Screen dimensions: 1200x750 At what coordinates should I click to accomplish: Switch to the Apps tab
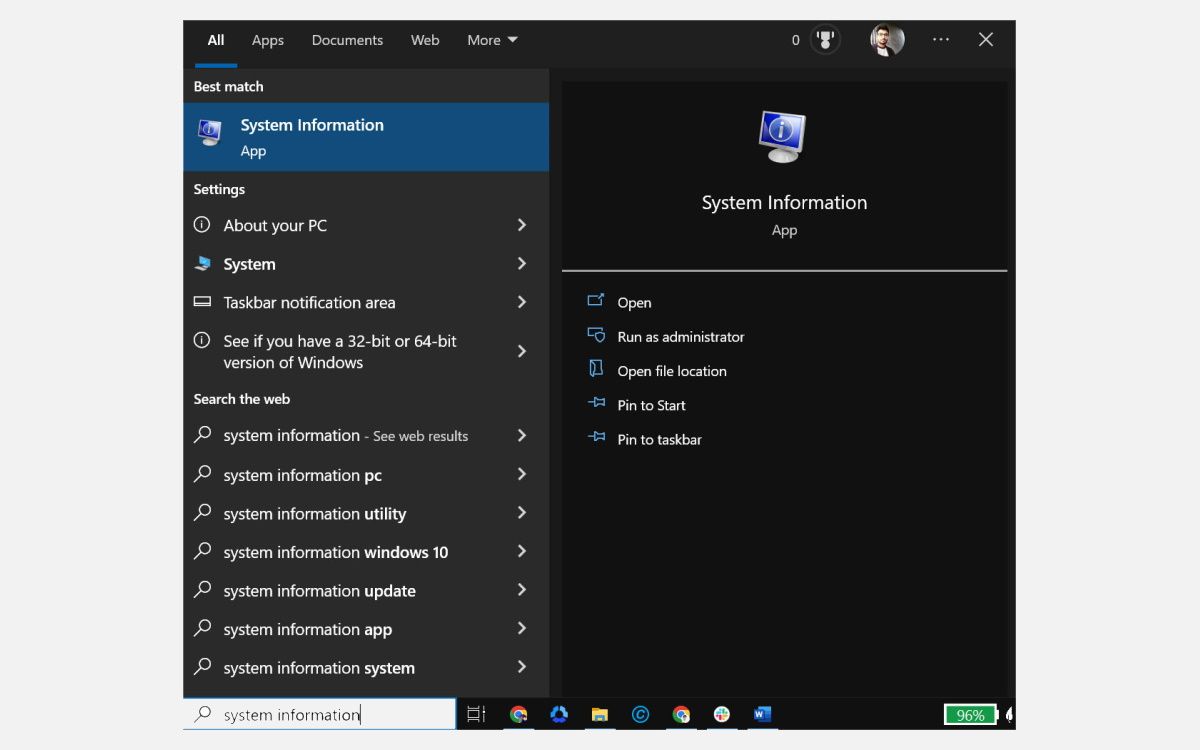268,40
